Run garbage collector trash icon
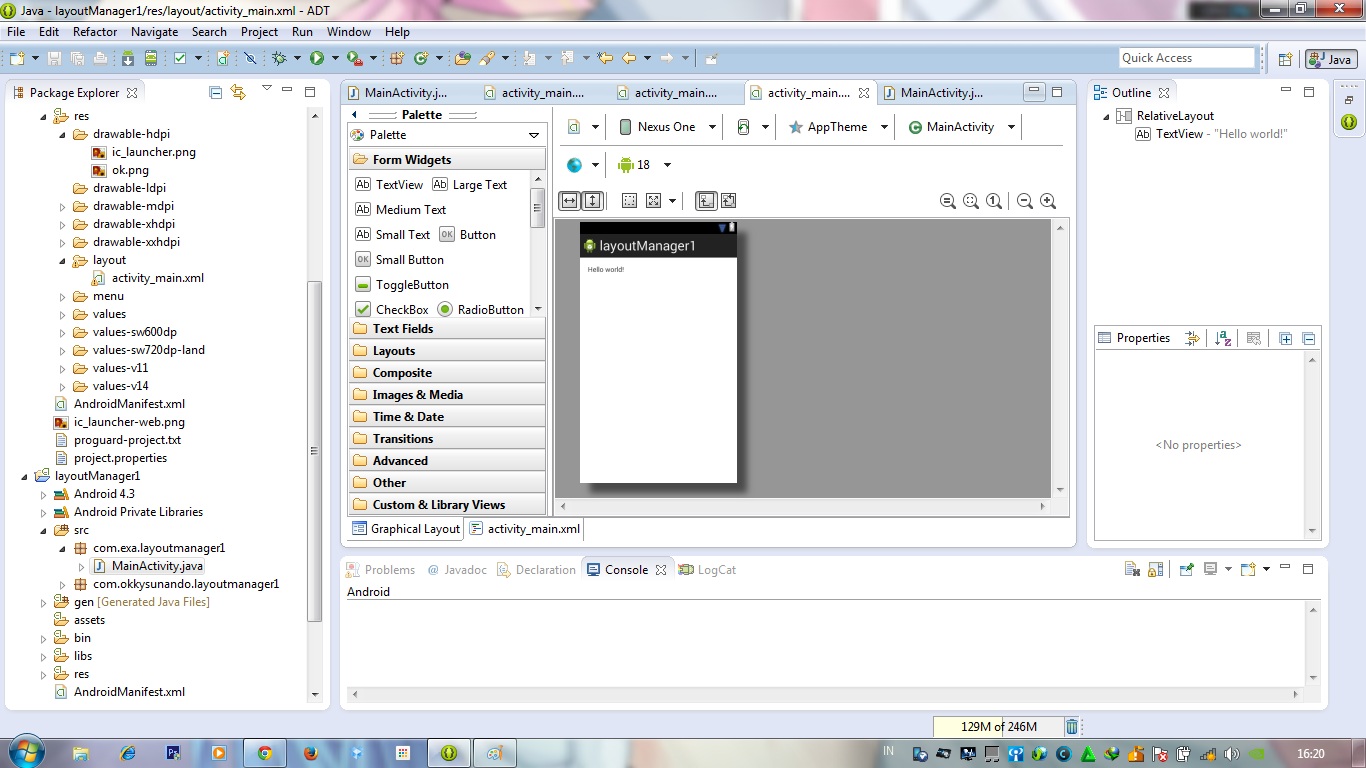The height and width of the screenshot is (768, 1366). click(x=1072, y=727)
